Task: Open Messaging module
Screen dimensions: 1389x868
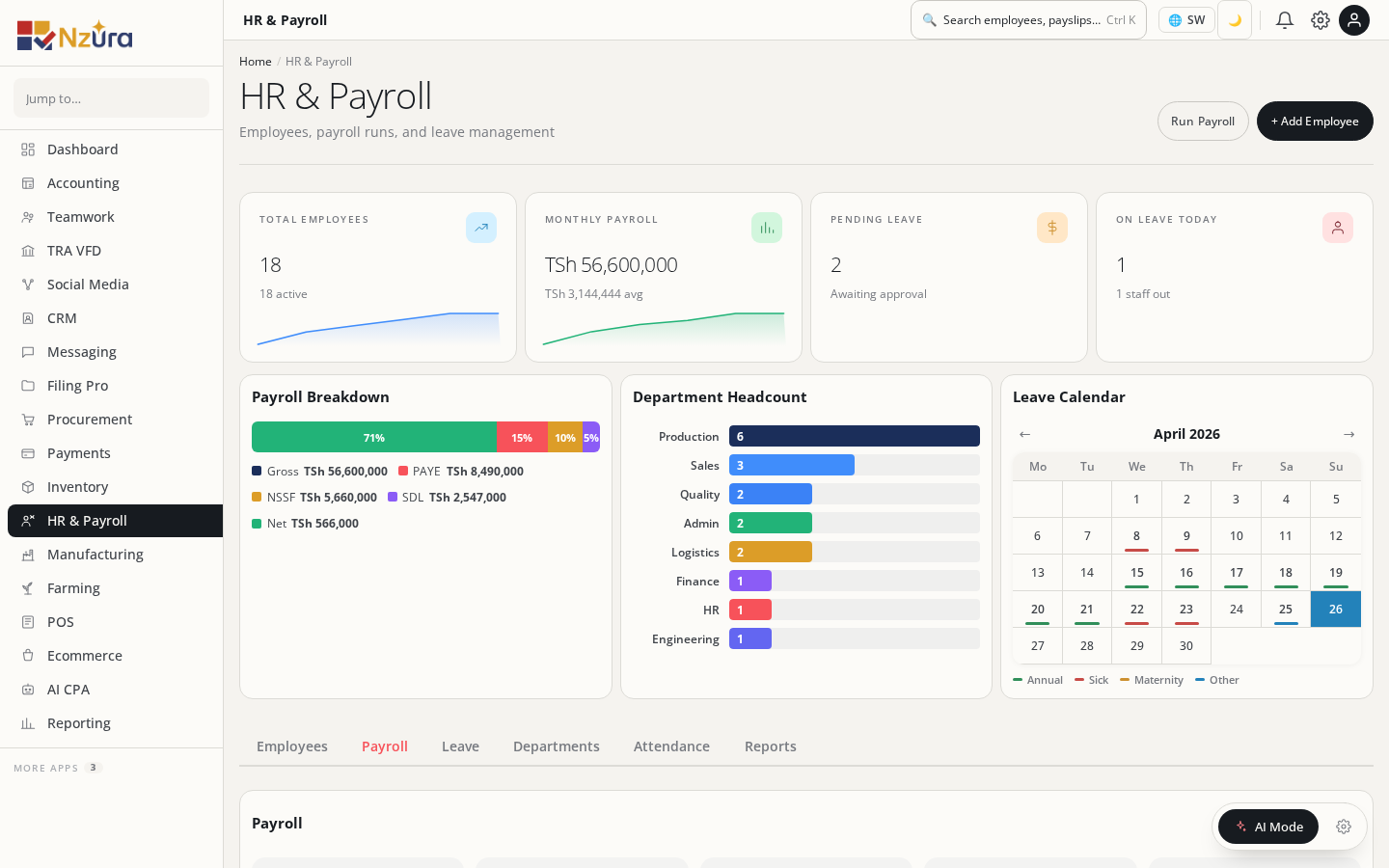Action: [115, 352]
